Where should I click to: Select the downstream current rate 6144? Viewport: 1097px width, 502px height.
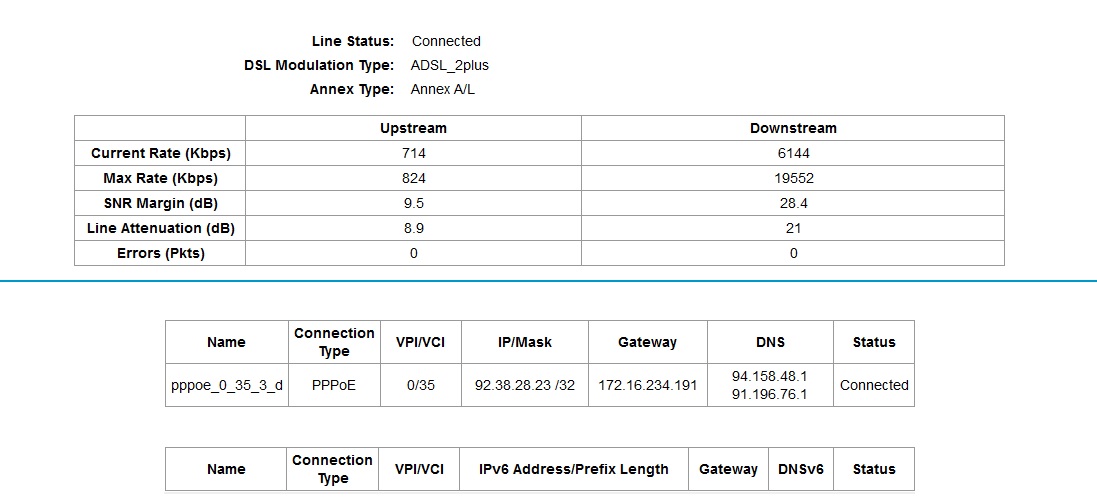coord(793,153)
